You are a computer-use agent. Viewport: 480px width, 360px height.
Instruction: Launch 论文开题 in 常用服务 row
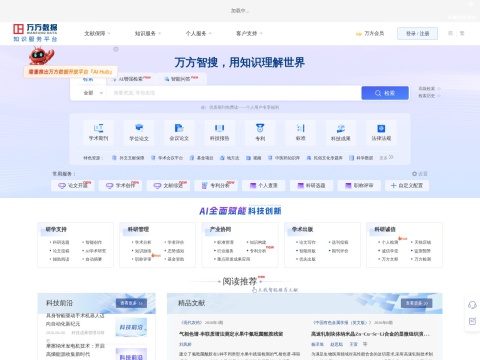73,185
